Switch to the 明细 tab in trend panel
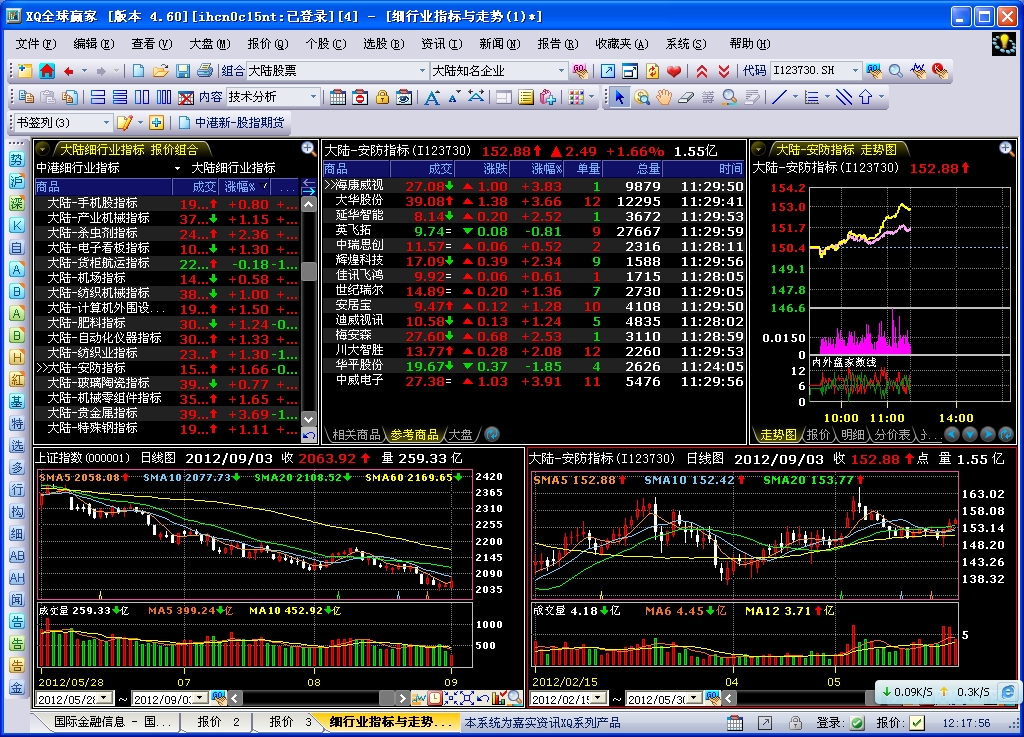 [x=853, y=435]
